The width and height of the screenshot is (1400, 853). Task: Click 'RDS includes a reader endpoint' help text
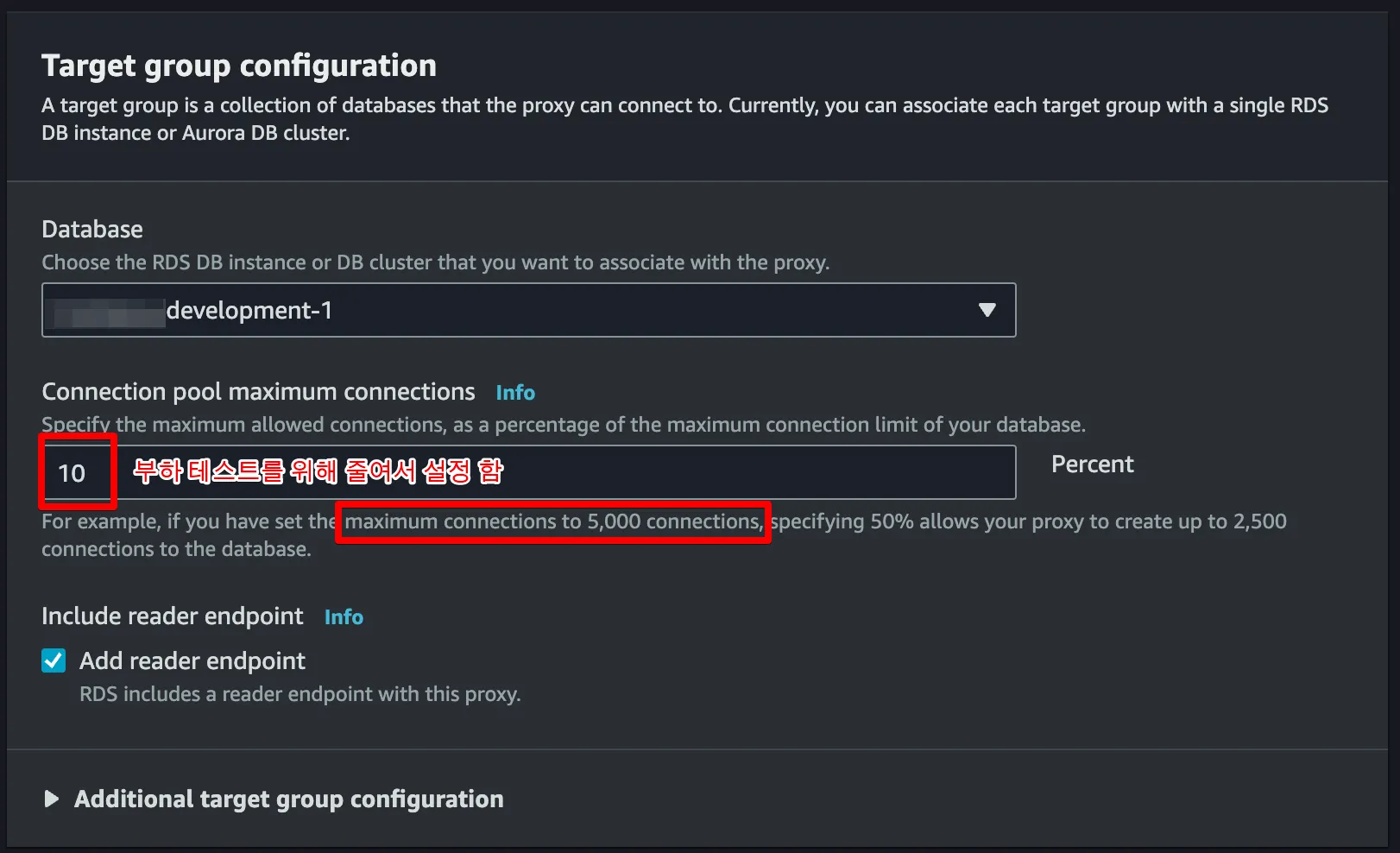coord(300,694)
